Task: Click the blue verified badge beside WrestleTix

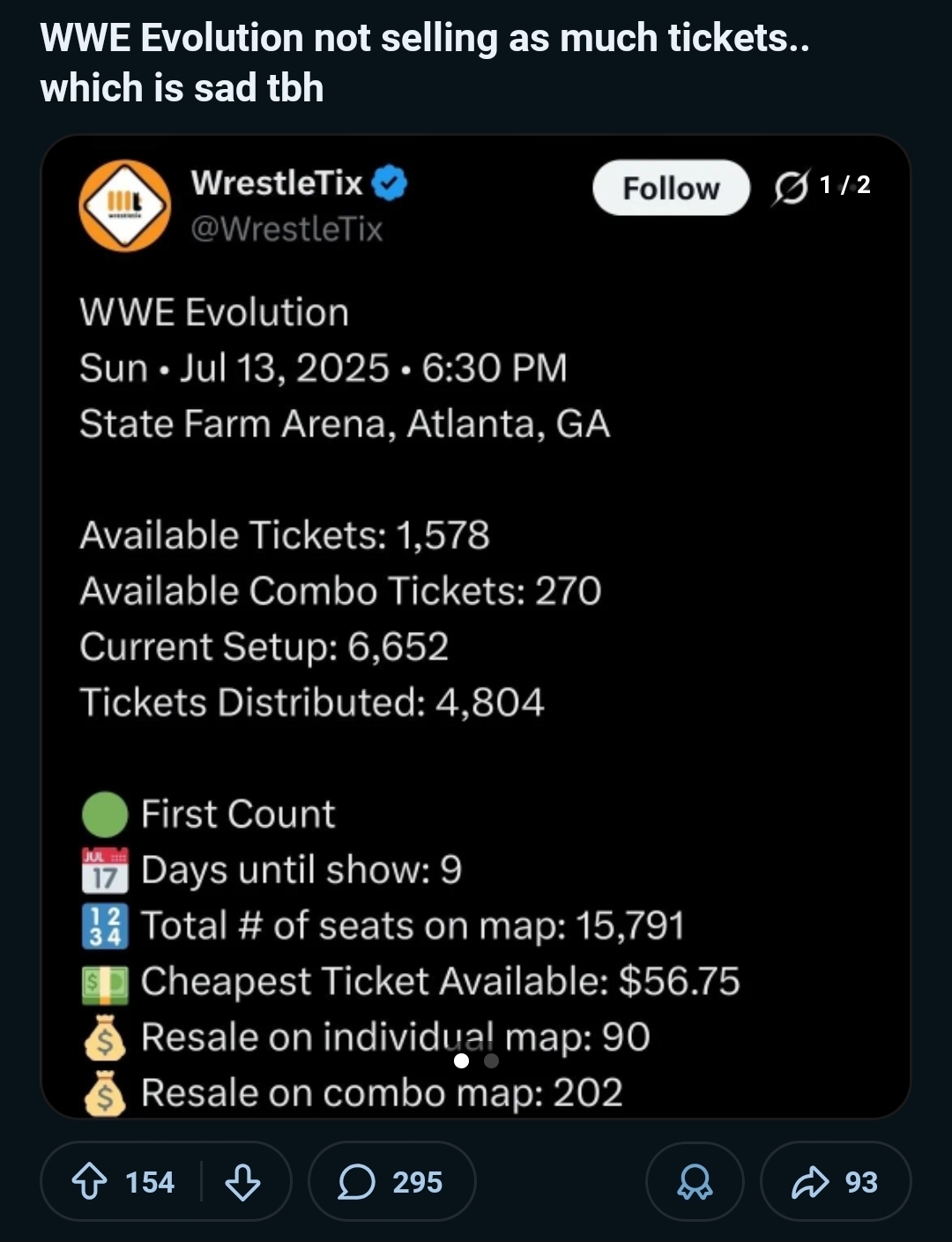Action: [x=389, y=183]
